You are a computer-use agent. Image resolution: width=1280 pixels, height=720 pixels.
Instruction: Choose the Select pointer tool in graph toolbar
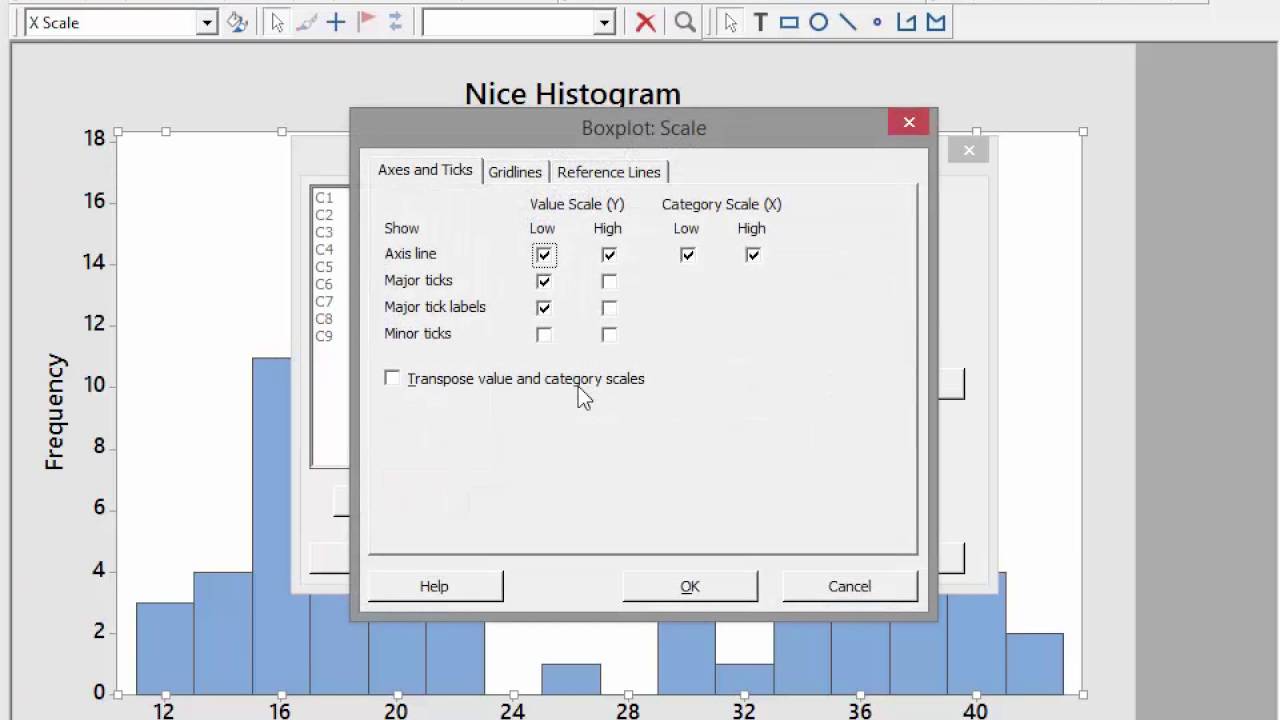[278, 22]
